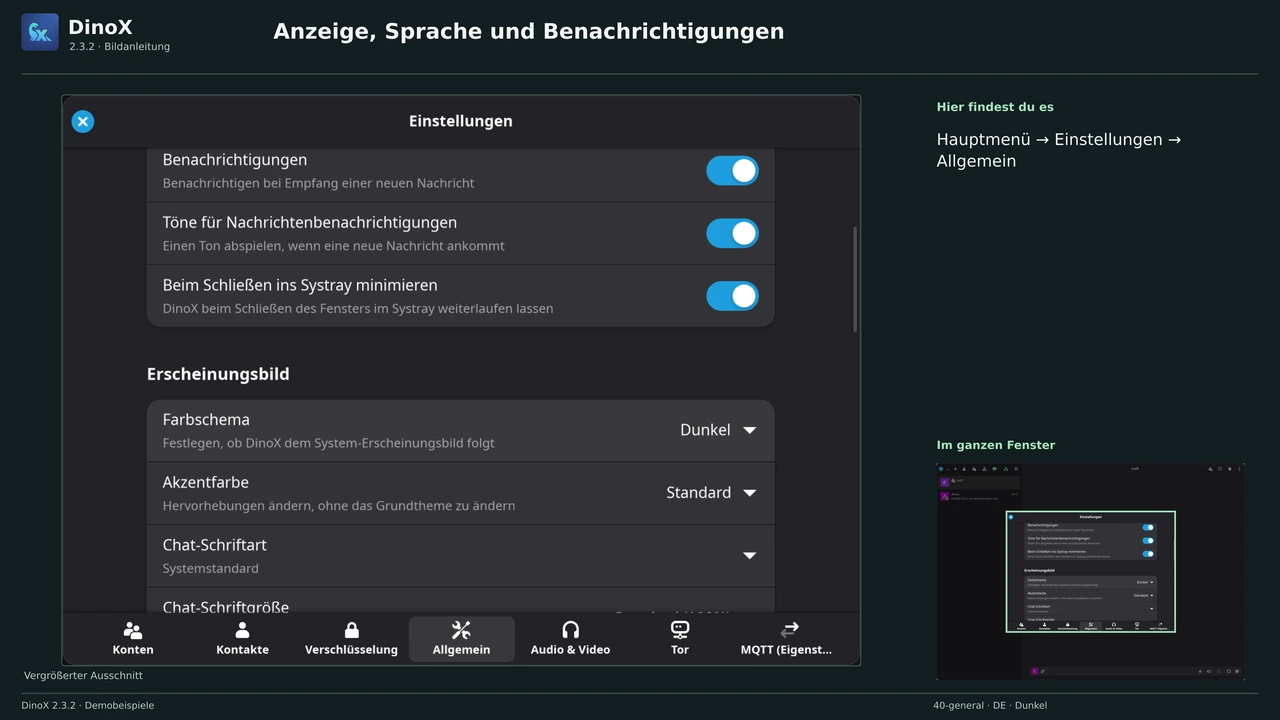Screen dimensions: 1280x720
Task: Switch to the MQTT (Eigenst… tab
Action: pos(786,639)
